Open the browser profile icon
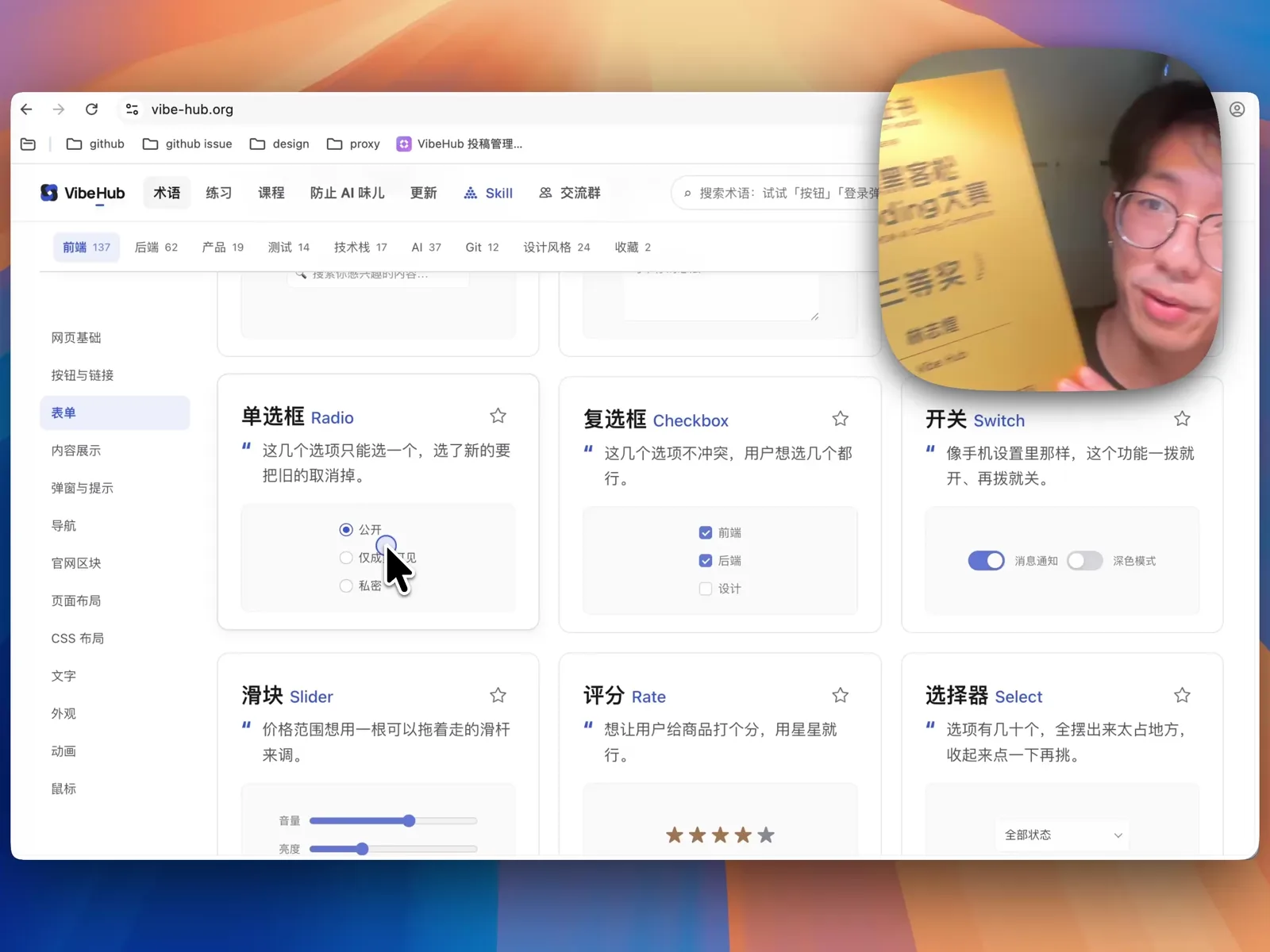Viewport: 1270px width, 952px height. click(1237, 109)
